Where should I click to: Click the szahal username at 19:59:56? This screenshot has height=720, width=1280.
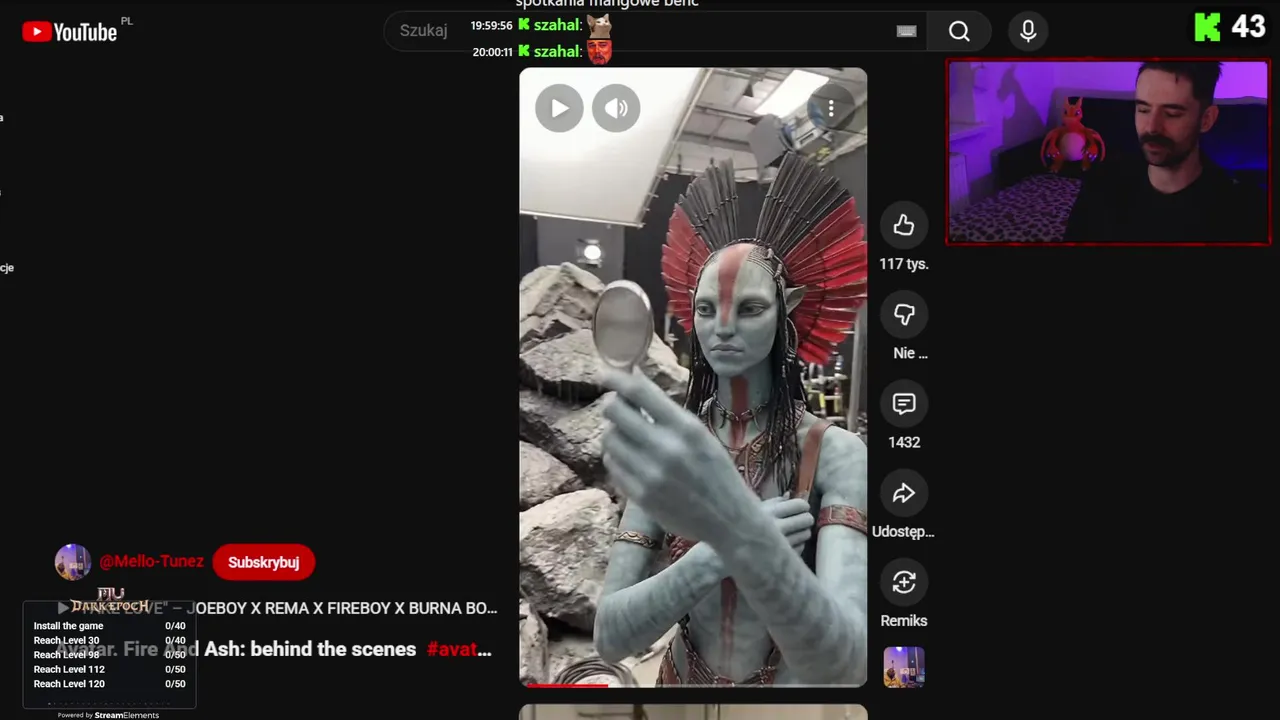(557, 25)
